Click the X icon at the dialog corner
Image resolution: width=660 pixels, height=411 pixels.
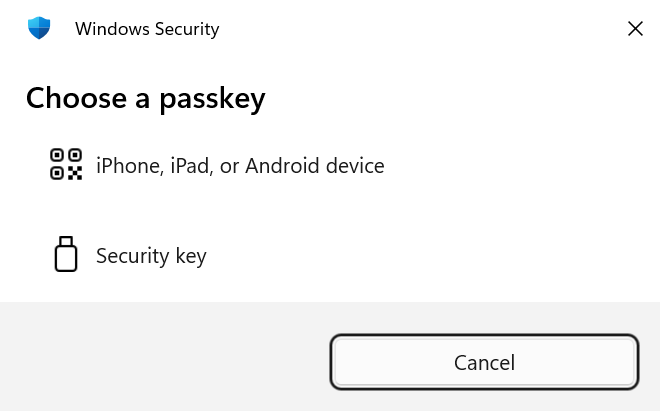coord(635,29)
